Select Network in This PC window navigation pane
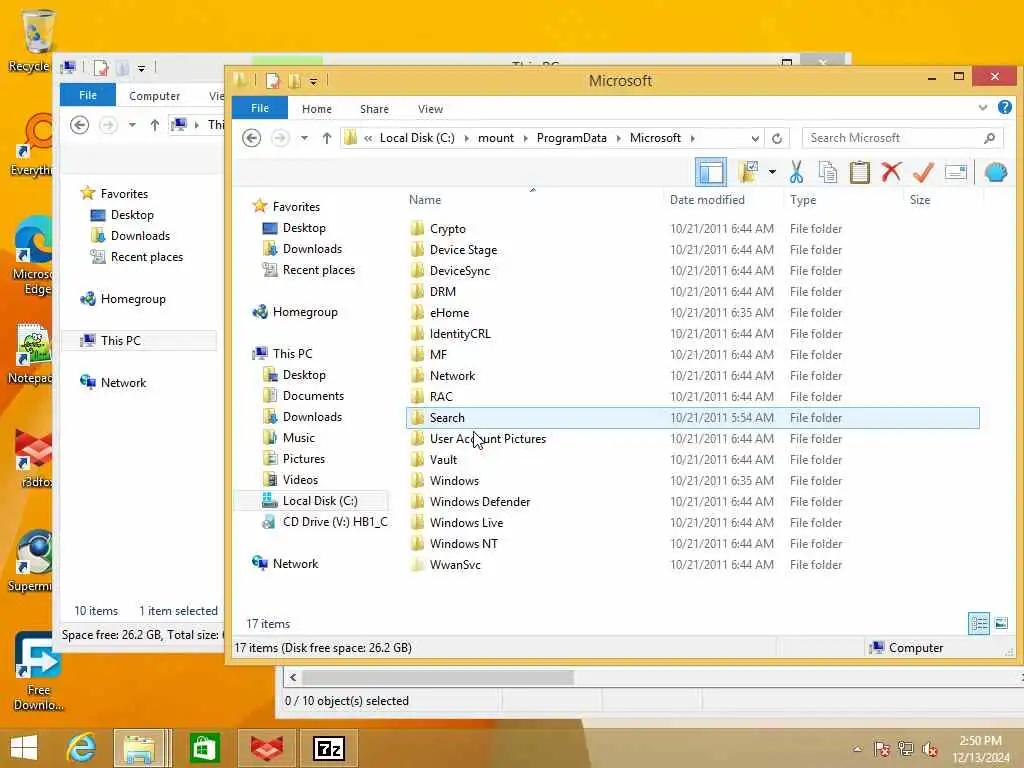Viewport: 1024px width, 768px height. 112,383
